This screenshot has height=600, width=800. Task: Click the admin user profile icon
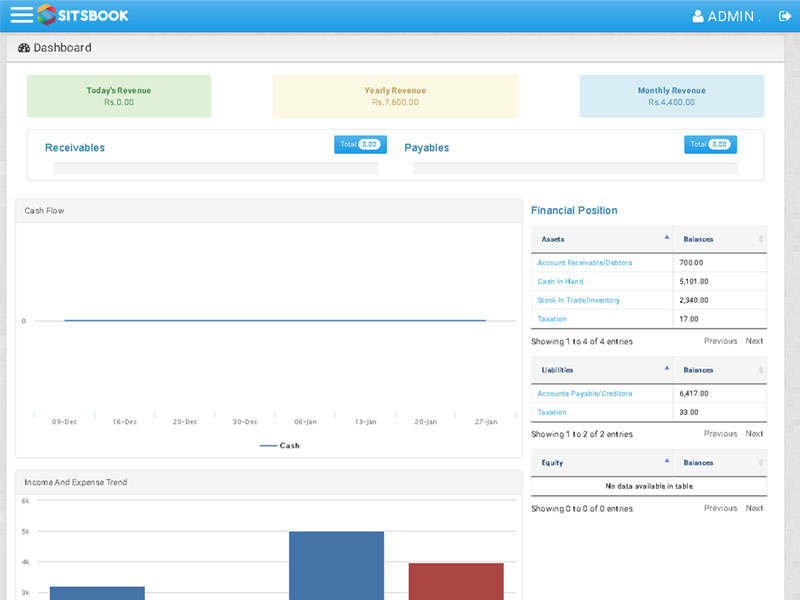tap(698, 16)
